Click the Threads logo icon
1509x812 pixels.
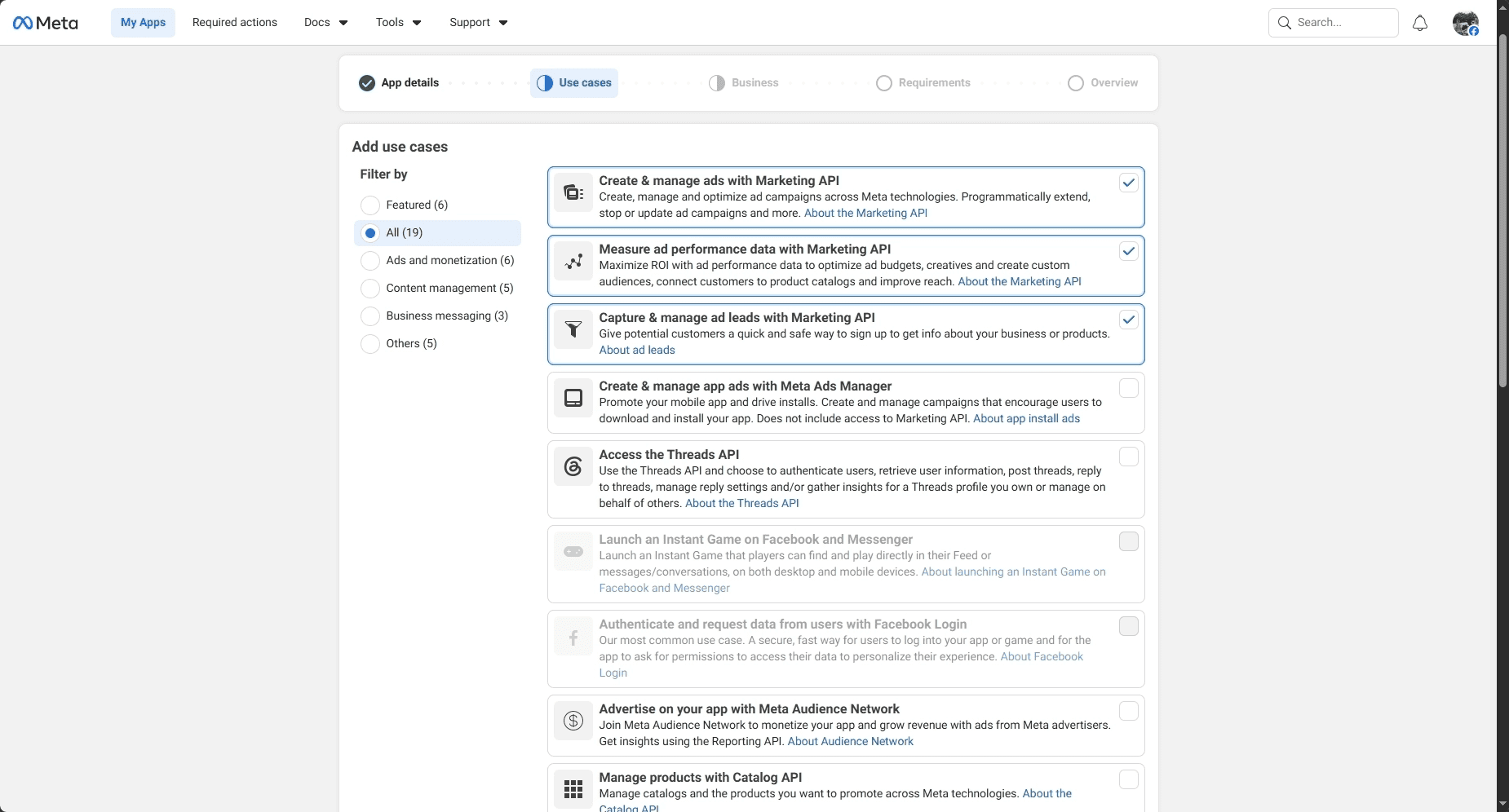pyautogui.click(x=573, y=466)
